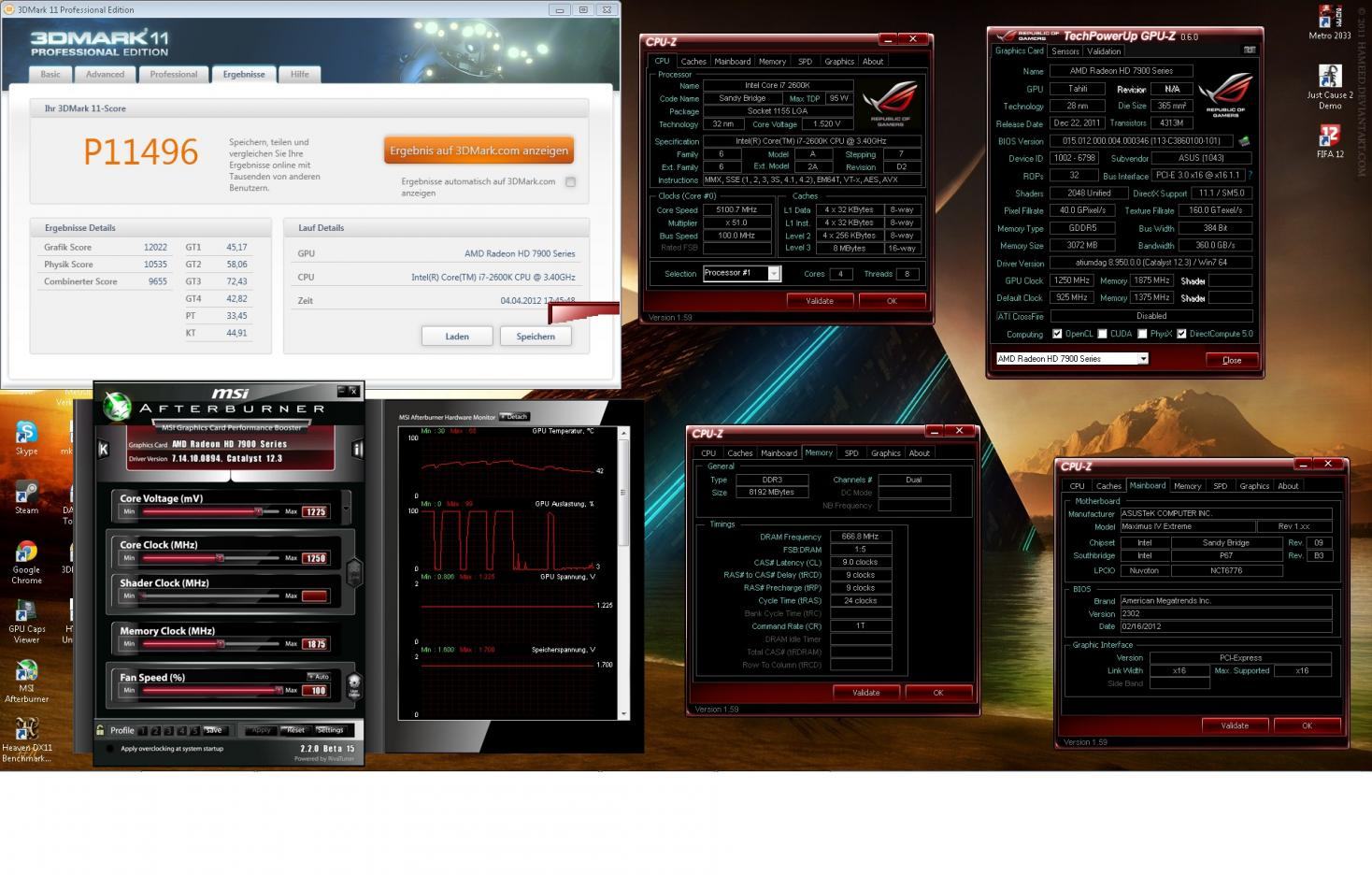1372x875 pixels.
Task: Toggle Auto fan speed in Afterburner
Action: pyautogui.click(x=318, y=676)
